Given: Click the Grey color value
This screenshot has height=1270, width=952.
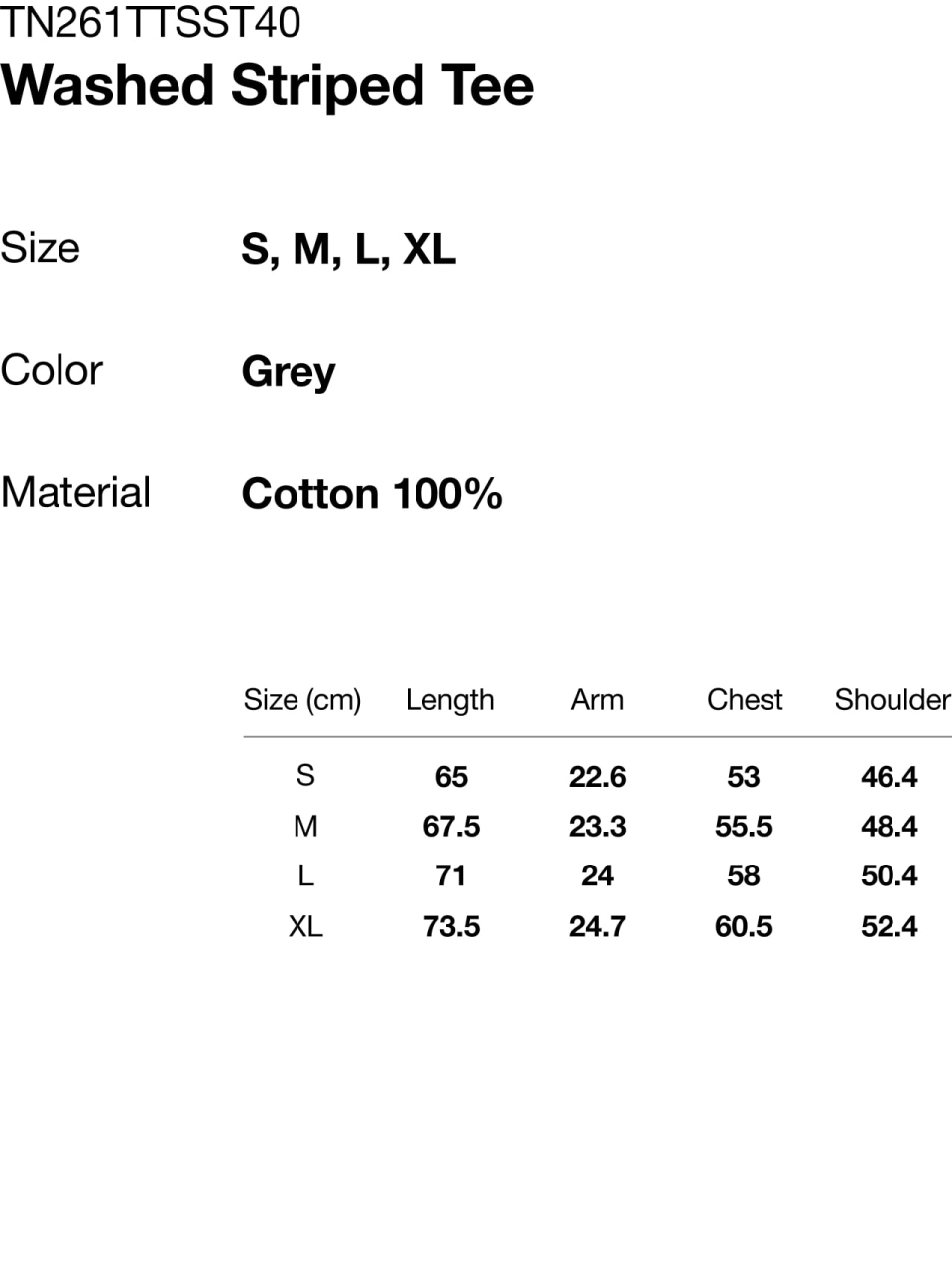Looking at the screenshot, I should [x=289, y=372].
